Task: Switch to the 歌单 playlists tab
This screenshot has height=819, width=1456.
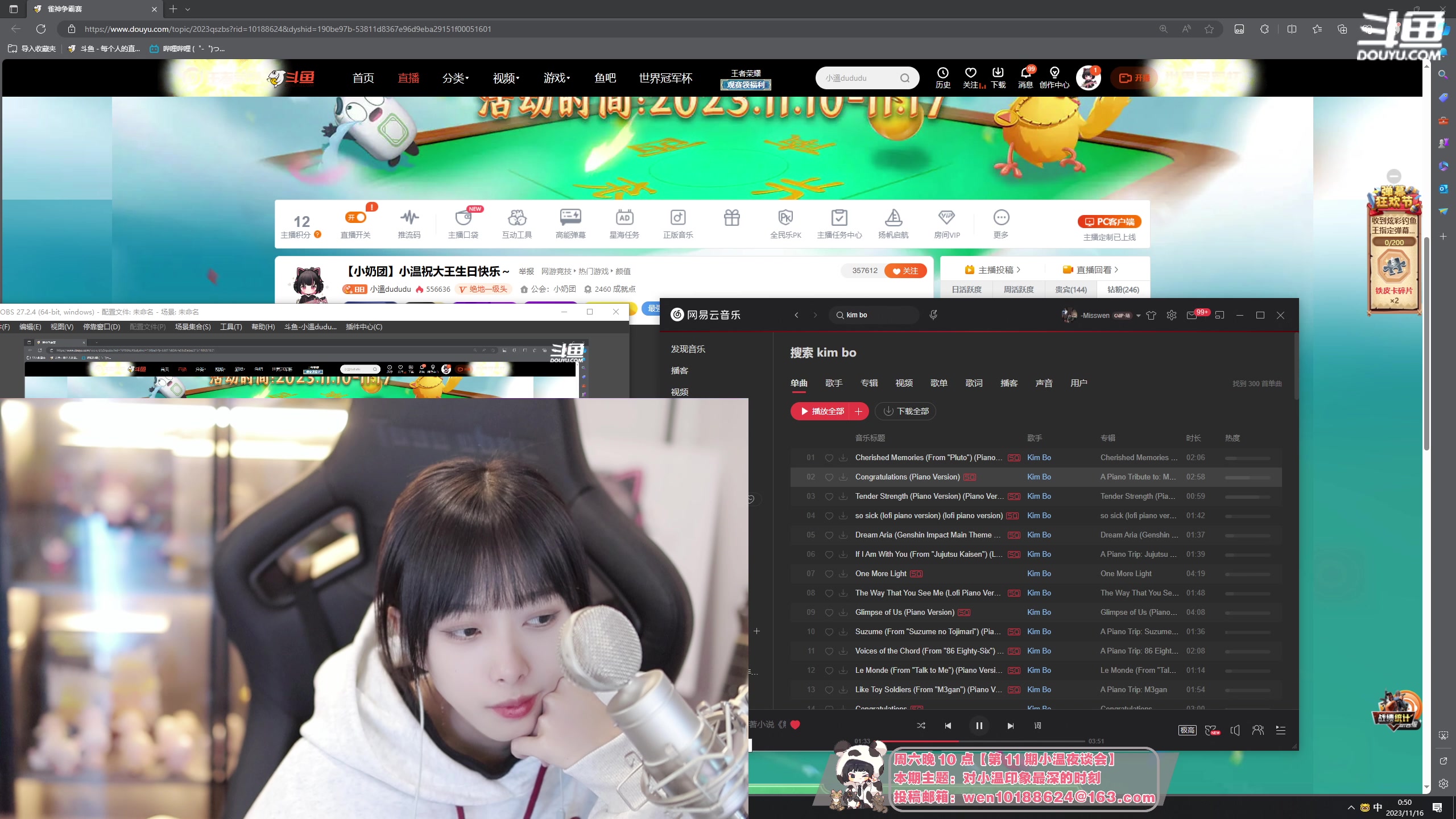Action: pyautogui.click(x=939, y=383)
